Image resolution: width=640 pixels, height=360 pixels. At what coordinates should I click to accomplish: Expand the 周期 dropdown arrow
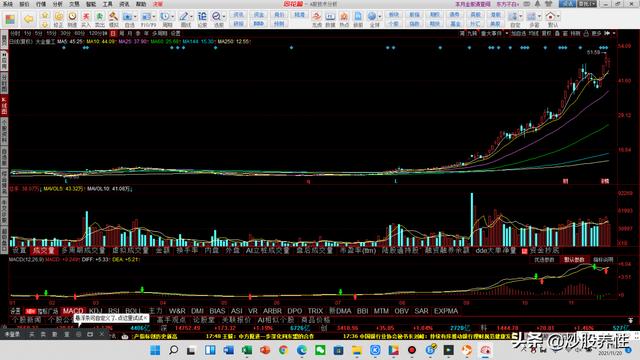click(x=173, y=17)
